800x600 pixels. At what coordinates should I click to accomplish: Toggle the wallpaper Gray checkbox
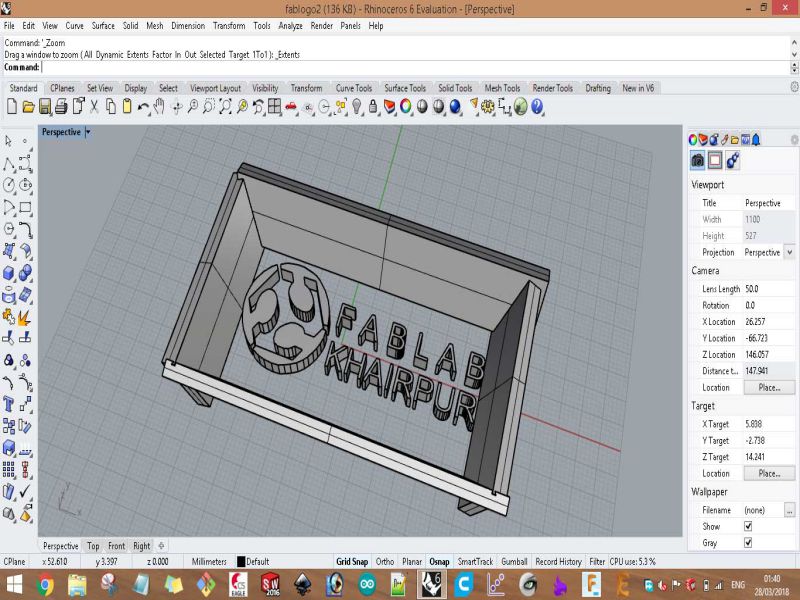(x=747, y=542)
